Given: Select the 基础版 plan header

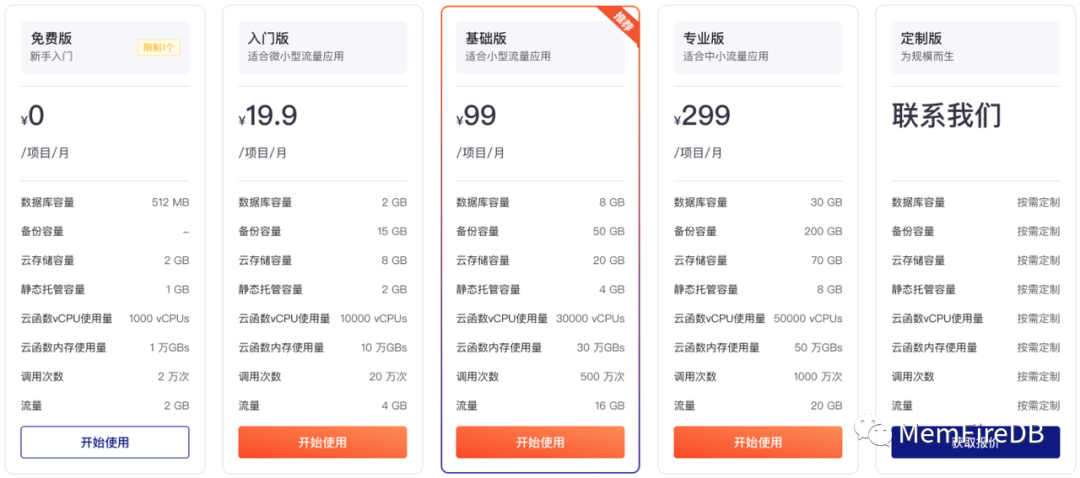Looking at the screenshot, I should pos(540,47).
